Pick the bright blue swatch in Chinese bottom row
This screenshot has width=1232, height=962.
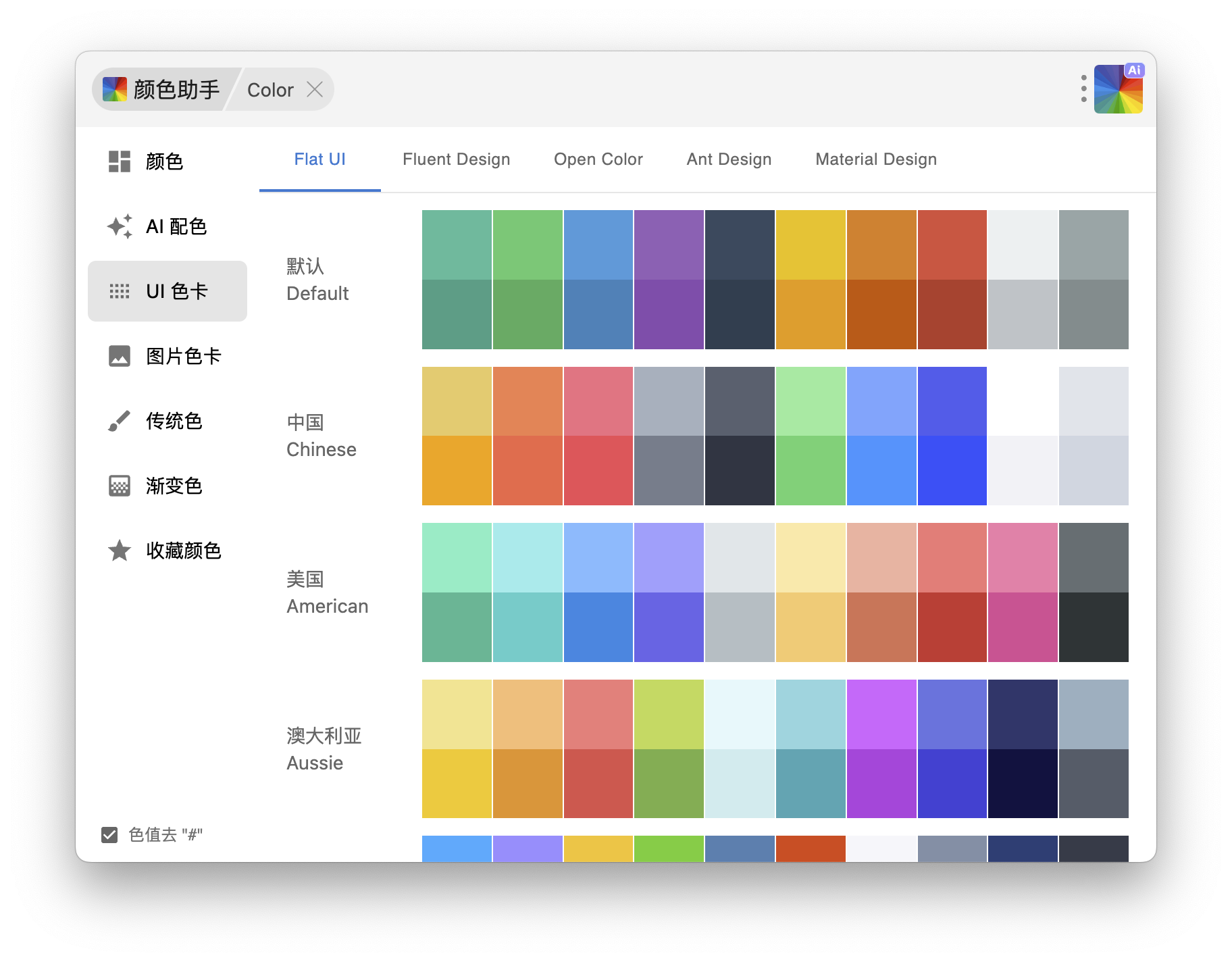[x=881, y=471]
